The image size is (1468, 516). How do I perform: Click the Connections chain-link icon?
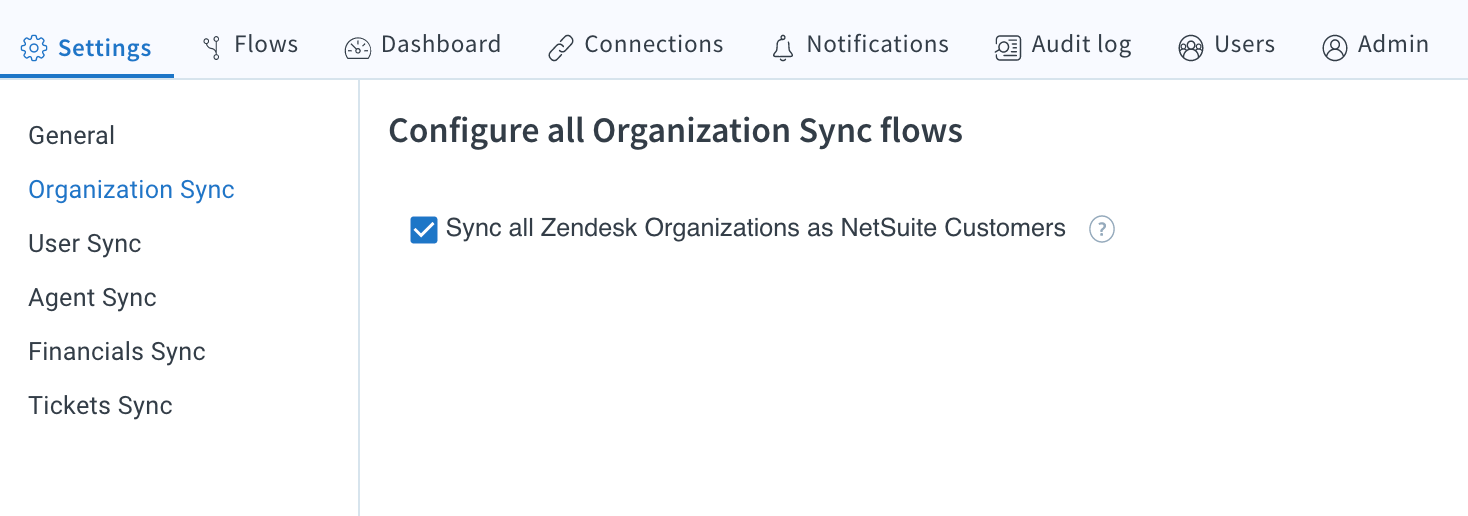tap(561, 47)
